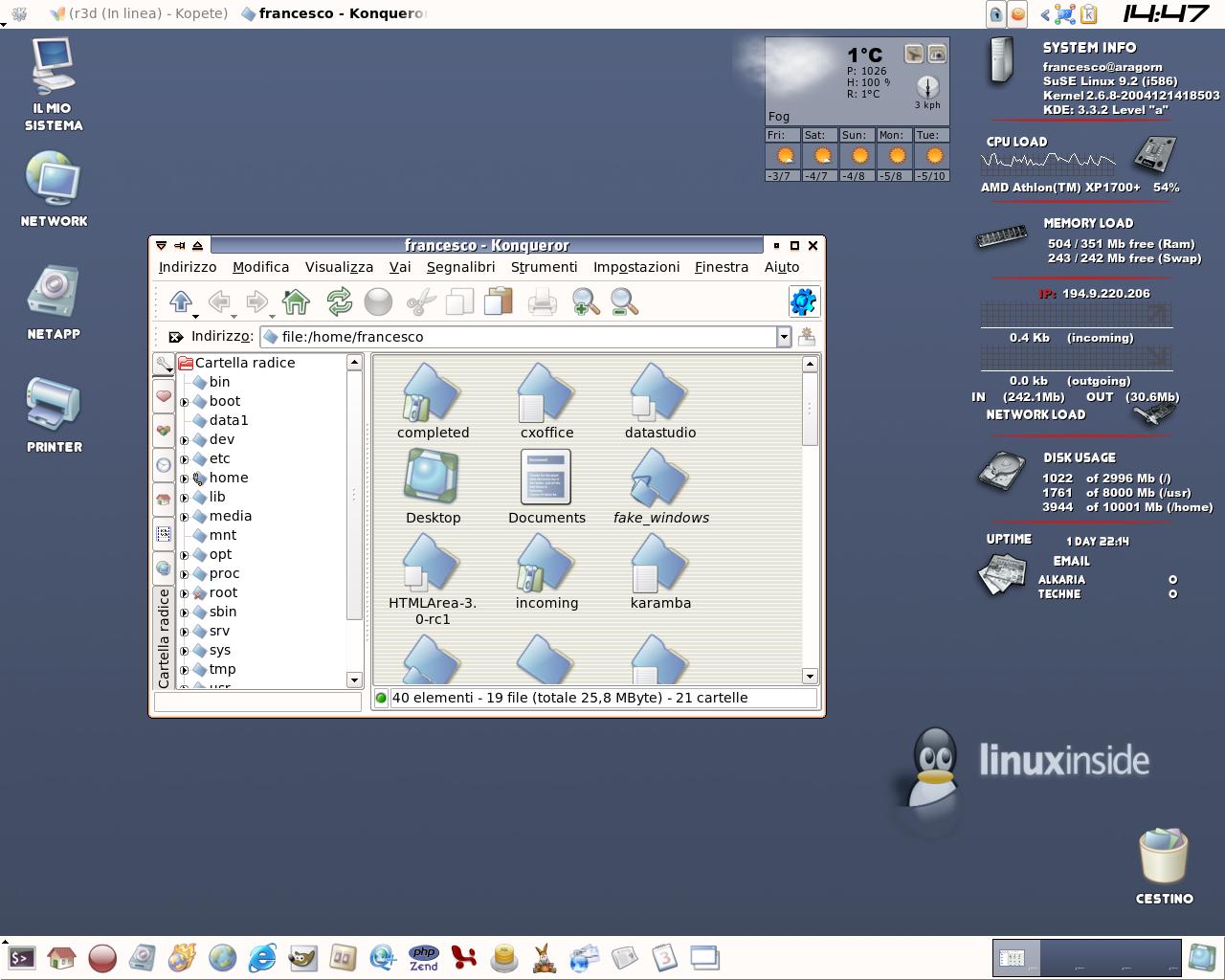Image resolution: width=1225 pixels, height=980 pixels.
Task: Open the Up button history dropdown arrow
Action: pos(196,317)
